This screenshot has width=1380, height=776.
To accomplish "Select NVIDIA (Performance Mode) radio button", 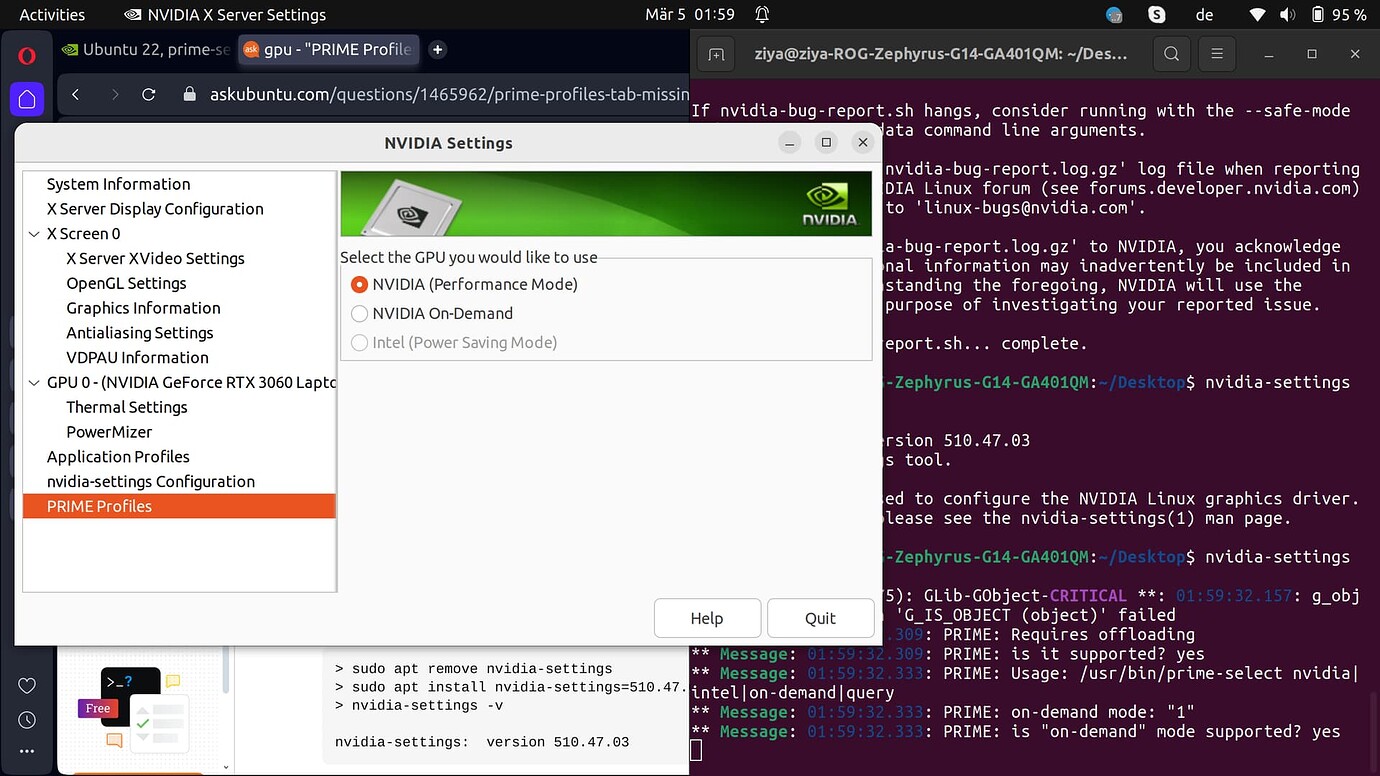I will (x=360, y=284).
